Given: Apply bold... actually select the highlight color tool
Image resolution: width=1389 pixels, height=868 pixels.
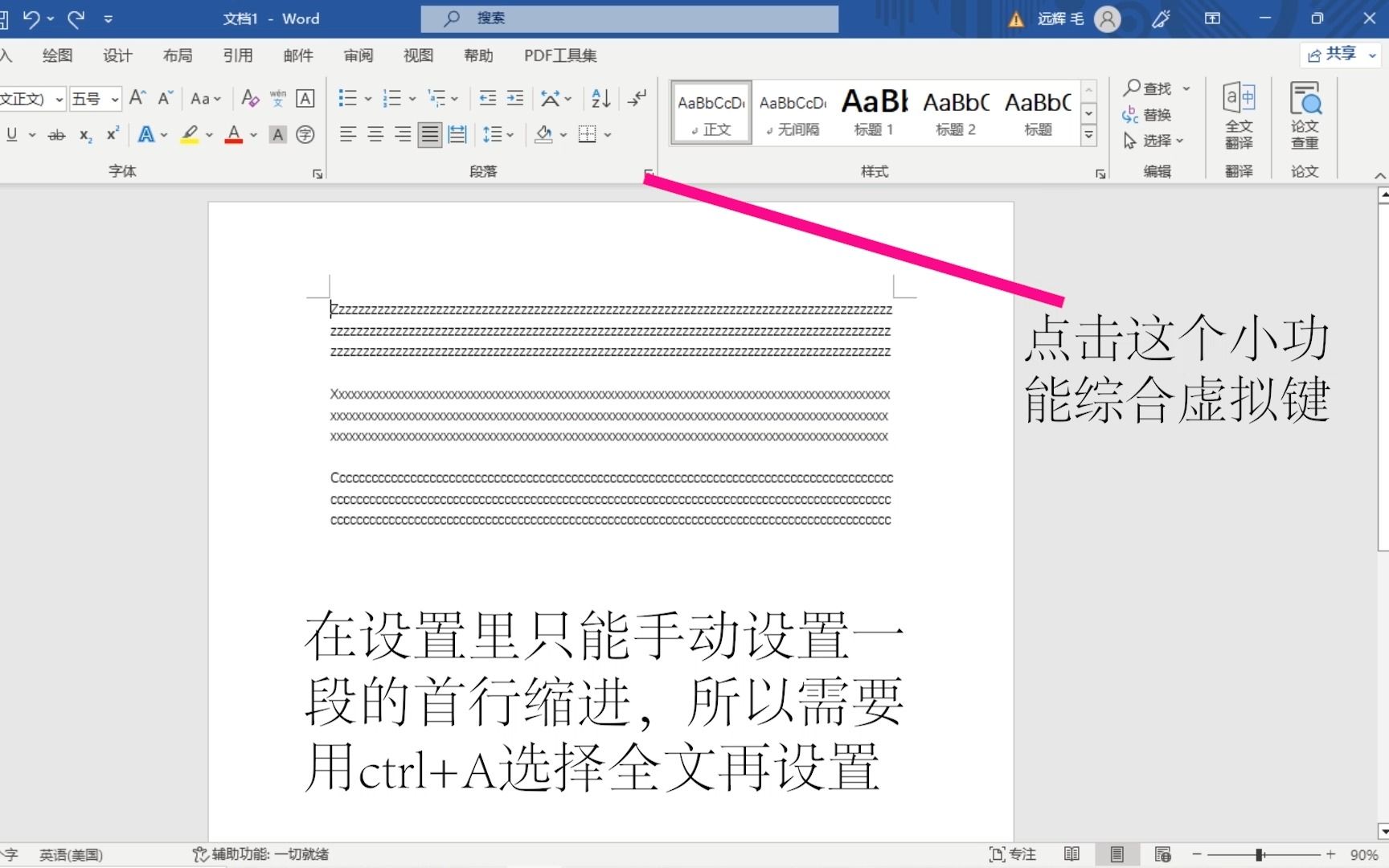Looking at the screenshot, I should point(190,134).
